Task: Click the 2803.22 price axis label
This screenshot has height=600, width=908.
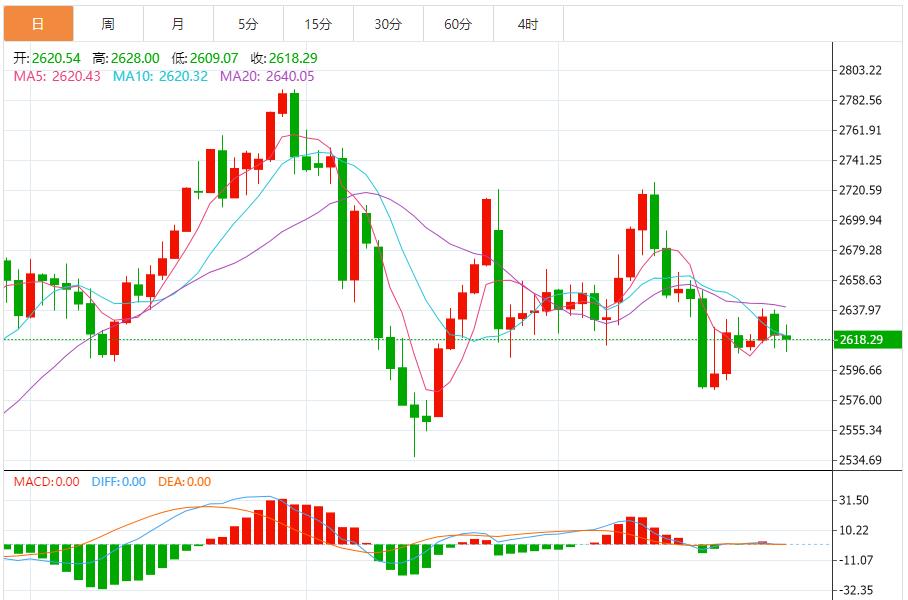Action: 861,71
